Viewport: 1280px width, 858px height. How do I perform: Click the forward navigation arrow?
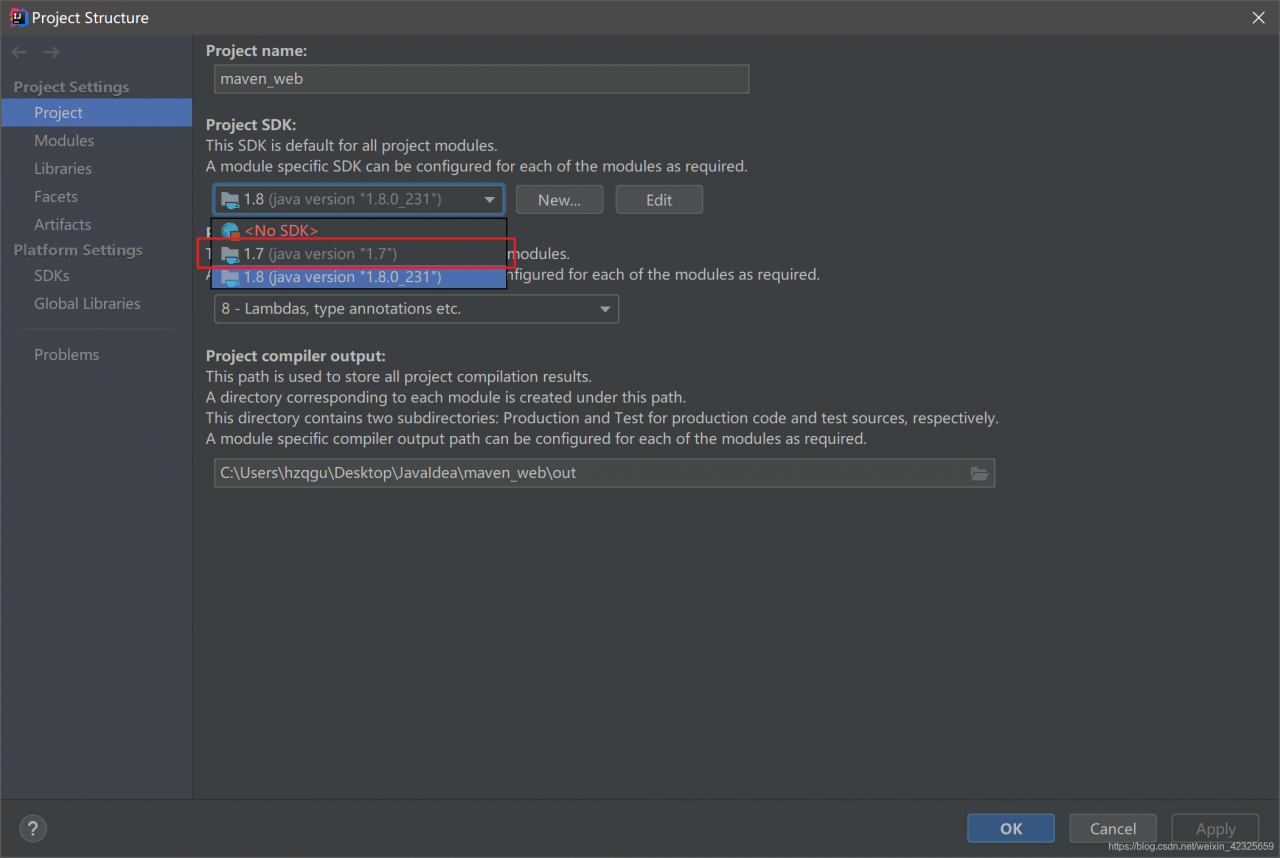click(51, 52)
